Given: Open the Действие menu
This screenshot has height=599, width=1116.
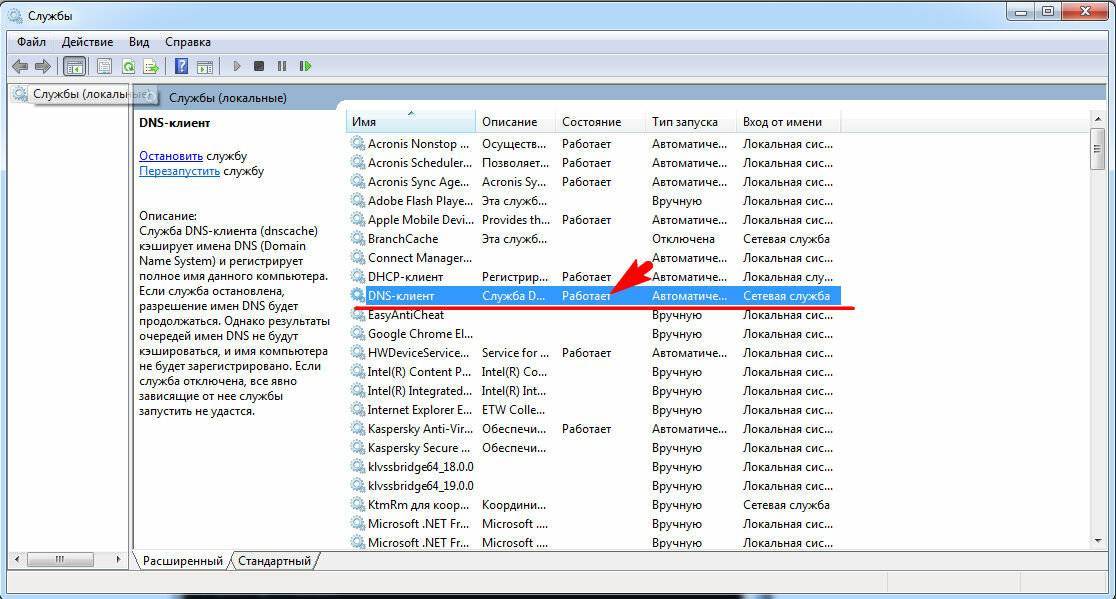Looking at the screenshot, I should tap(87, 42).
